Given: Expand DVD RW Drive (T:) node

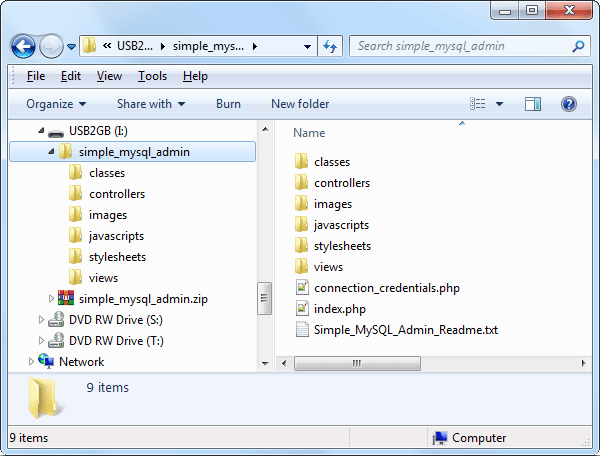Looking at the screenshot, I should click(41, 340).
